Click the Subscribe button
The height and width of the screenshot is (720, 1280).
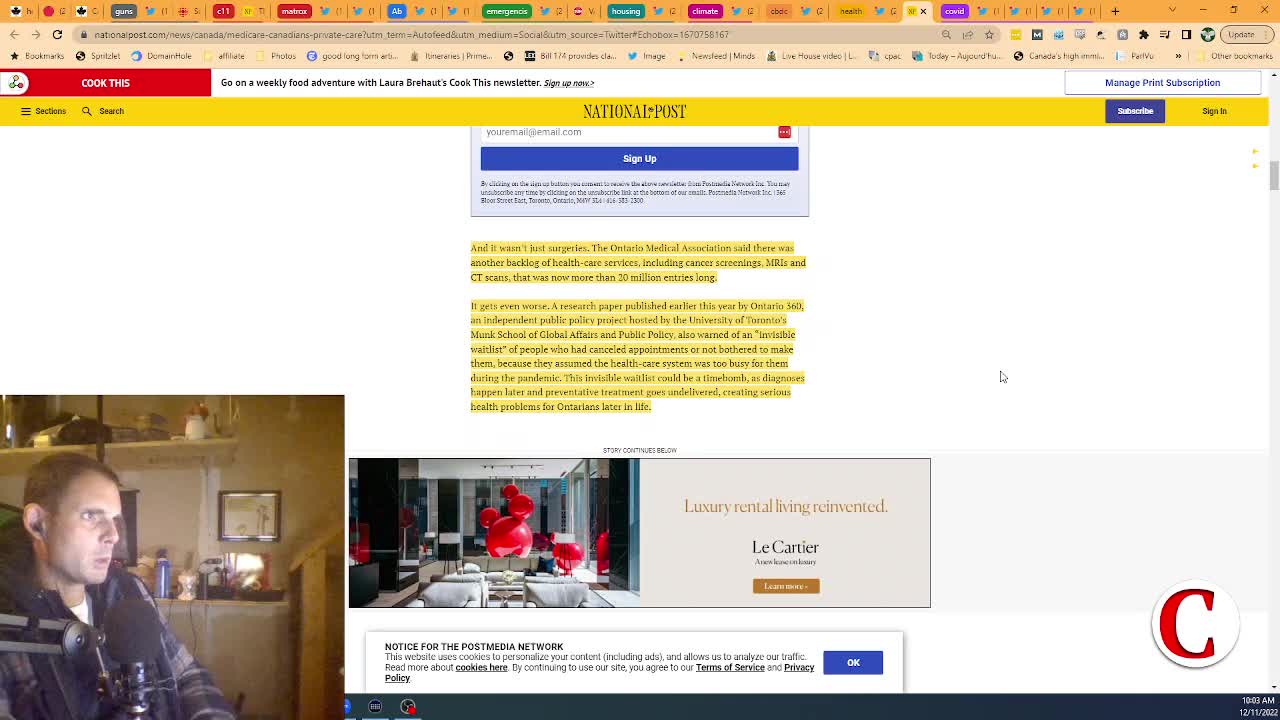tap(1135, 111)
